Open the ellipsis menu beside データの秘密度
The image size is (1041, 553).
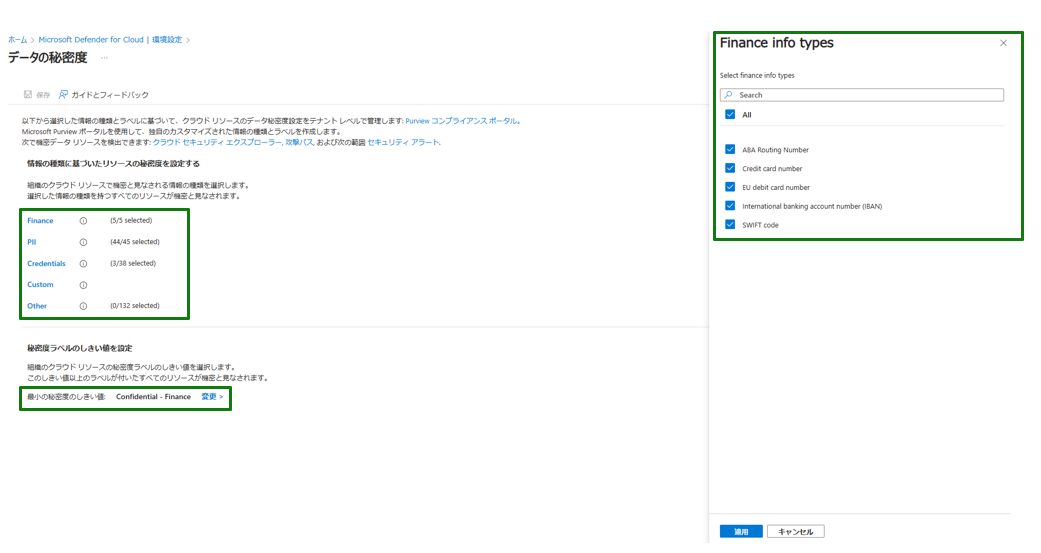click(x=104, y=58)
